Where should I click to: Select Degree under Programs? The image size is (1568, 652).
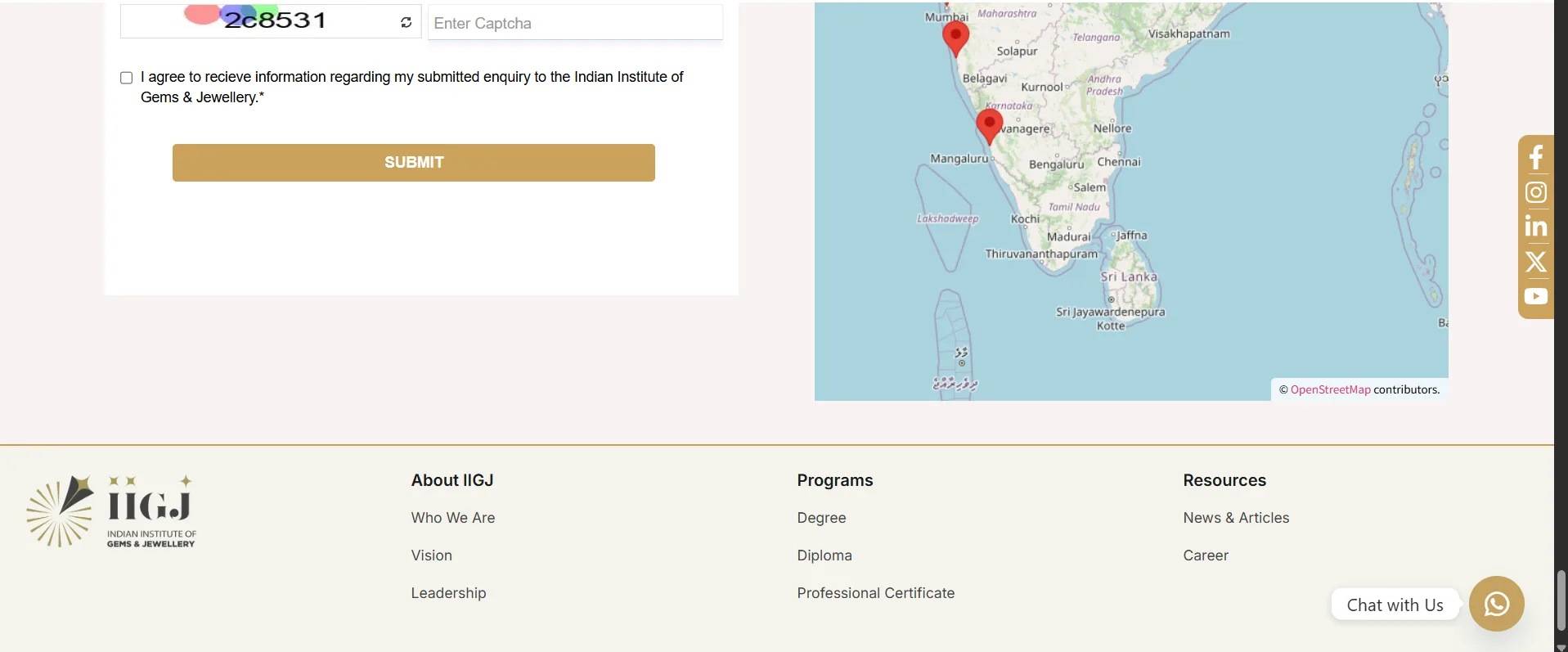point(821,518)
